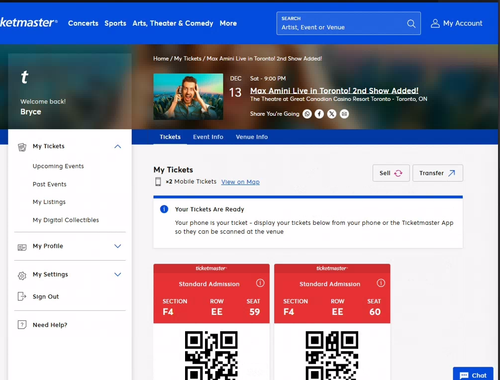This screenshot has width=500, height=380.
Task: Share event via WhatsApp icon
Action: tap(307, 114)
